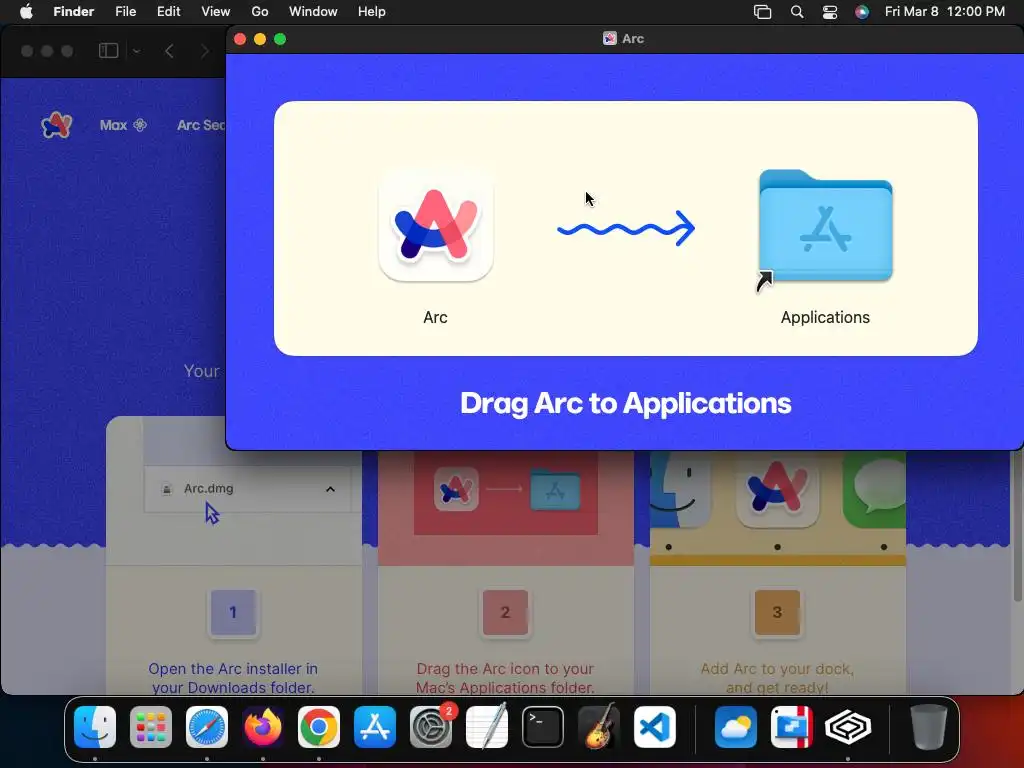Image resolution: width=1024 pixels, height=768 pixels.
Task: Open the blue-and-red window app in the dock
Action: pyautogui.click(x=792, y=727)
